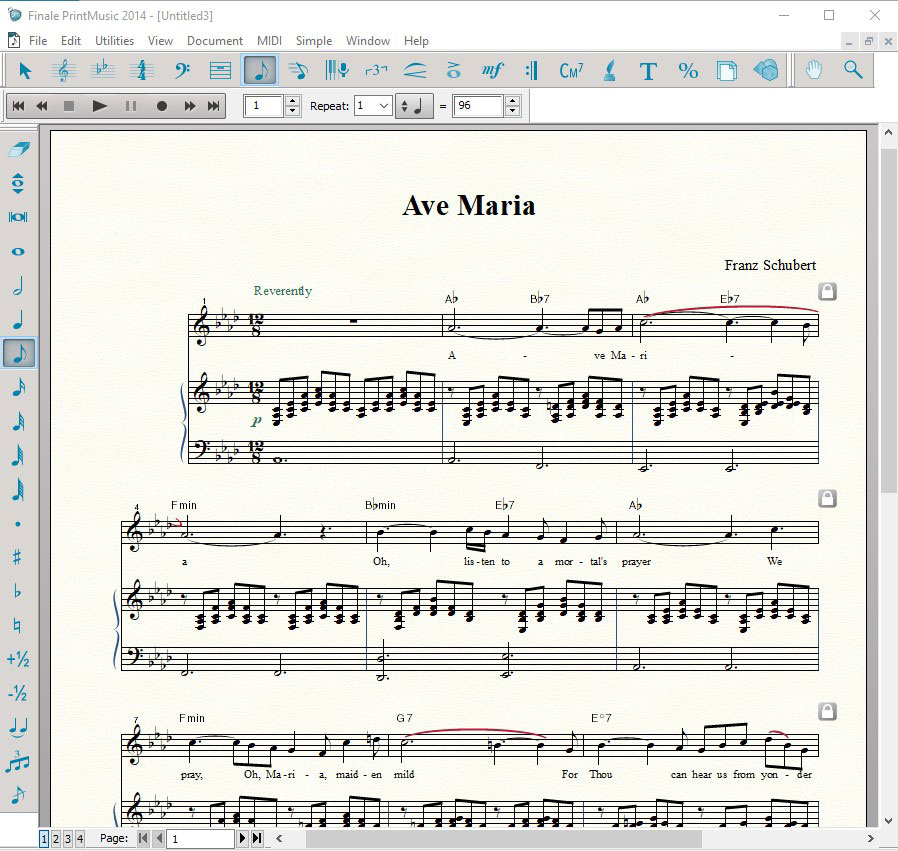
Task: Choose the double whole note duration
Action: tap(19, 217)
